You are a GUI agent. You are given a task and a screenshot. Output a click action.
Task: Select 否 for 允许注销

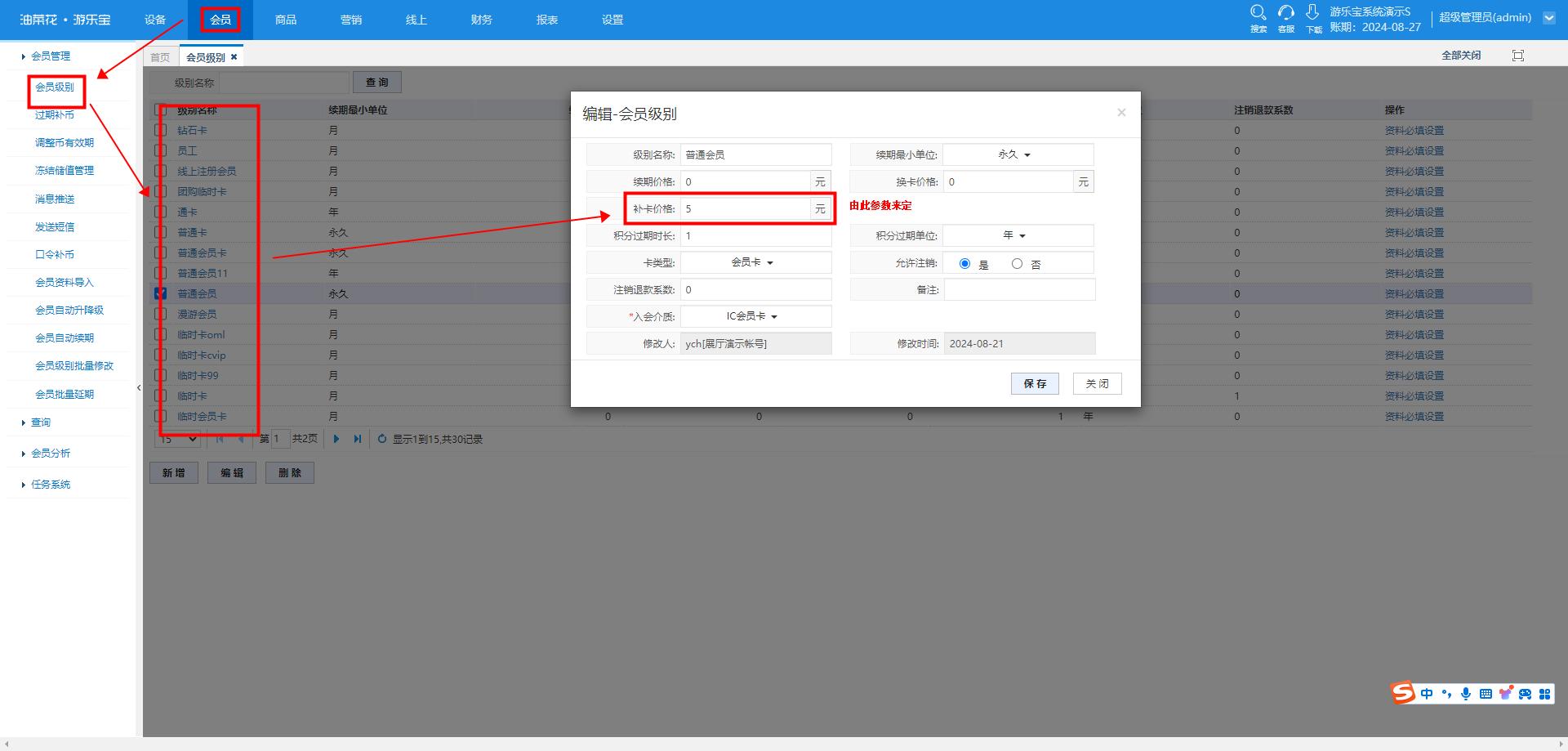click(1017, 263)
